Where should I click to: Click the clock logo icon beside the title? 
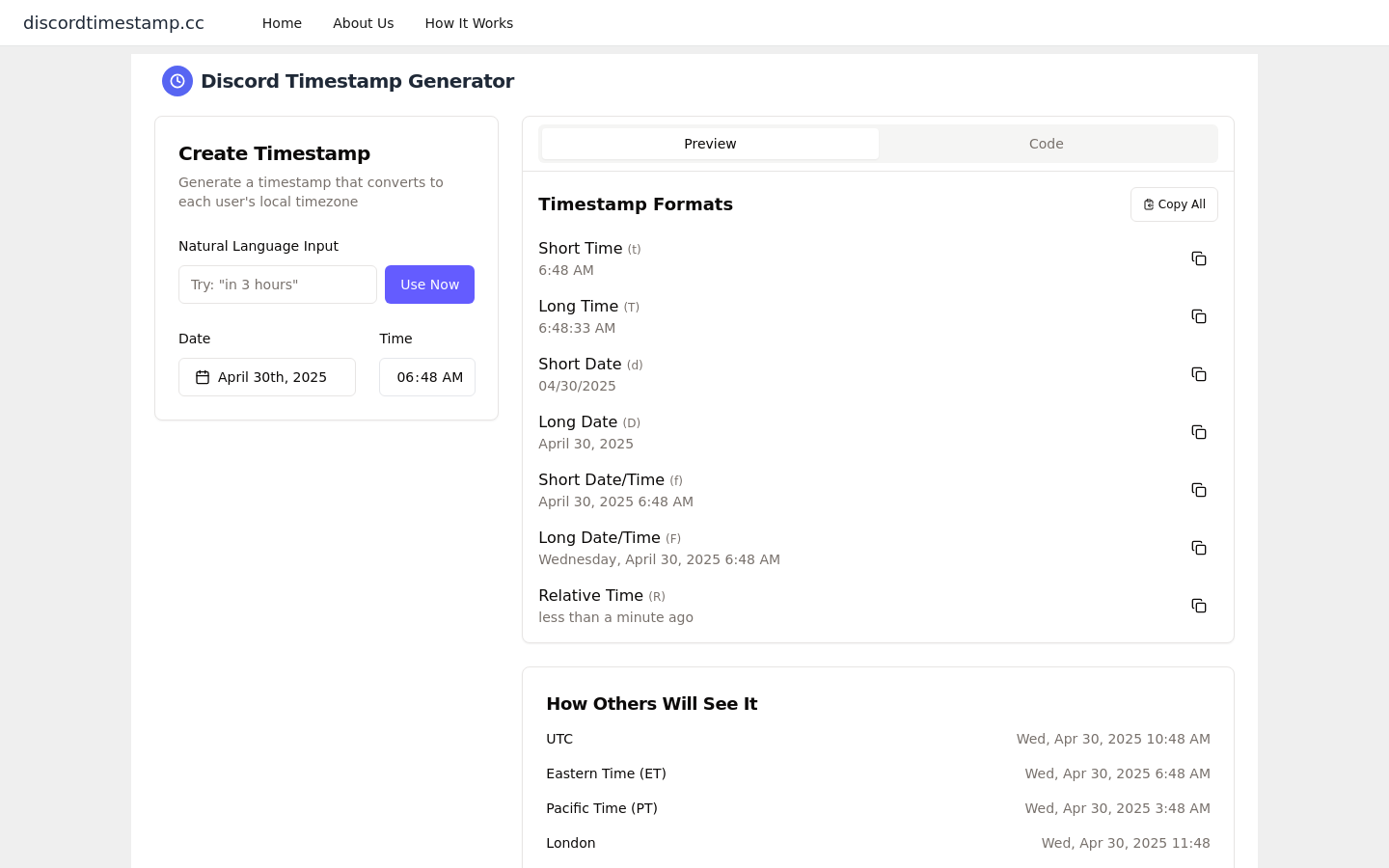tap(177, 81)
